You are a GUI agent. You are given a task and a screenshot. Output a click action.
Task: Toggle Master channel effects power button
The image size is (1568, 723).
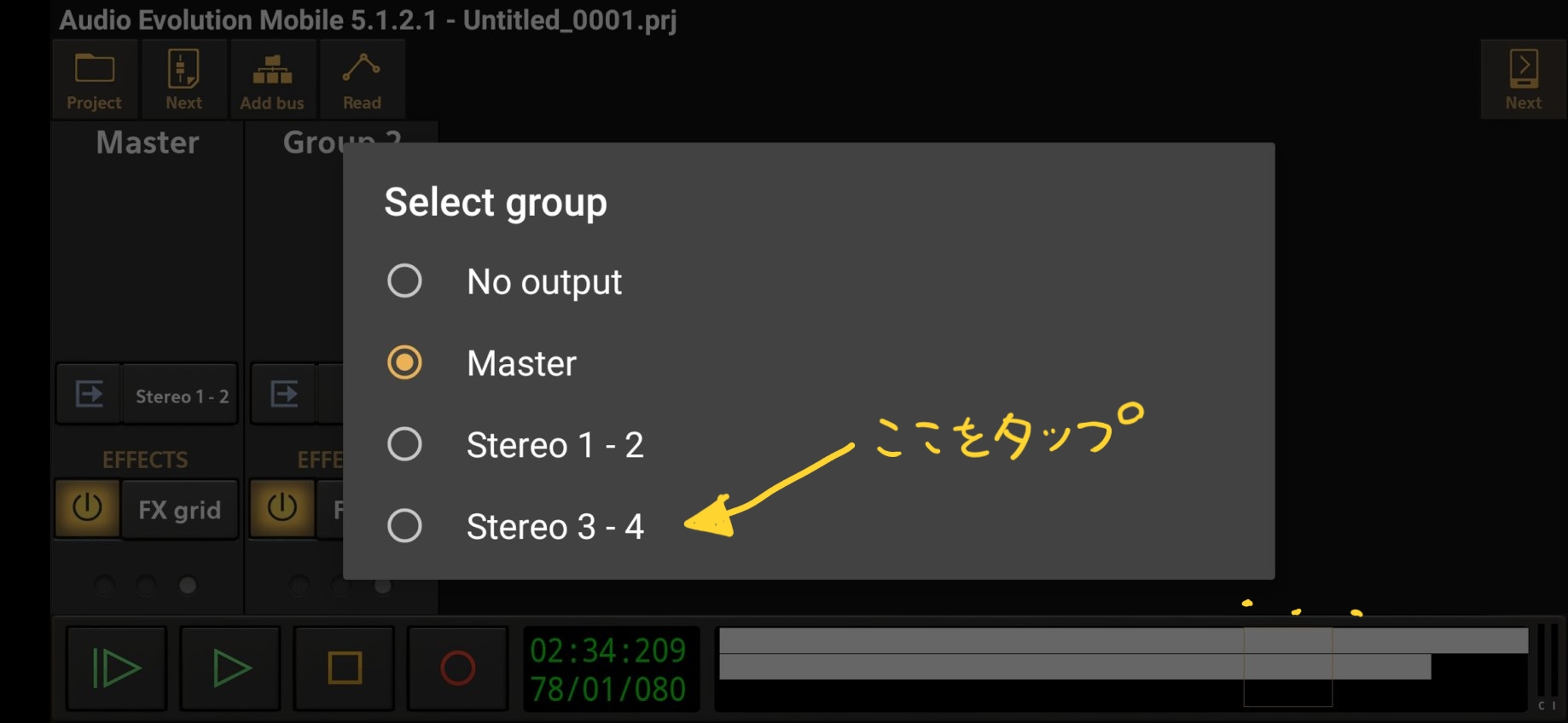(x=88, y=508)
